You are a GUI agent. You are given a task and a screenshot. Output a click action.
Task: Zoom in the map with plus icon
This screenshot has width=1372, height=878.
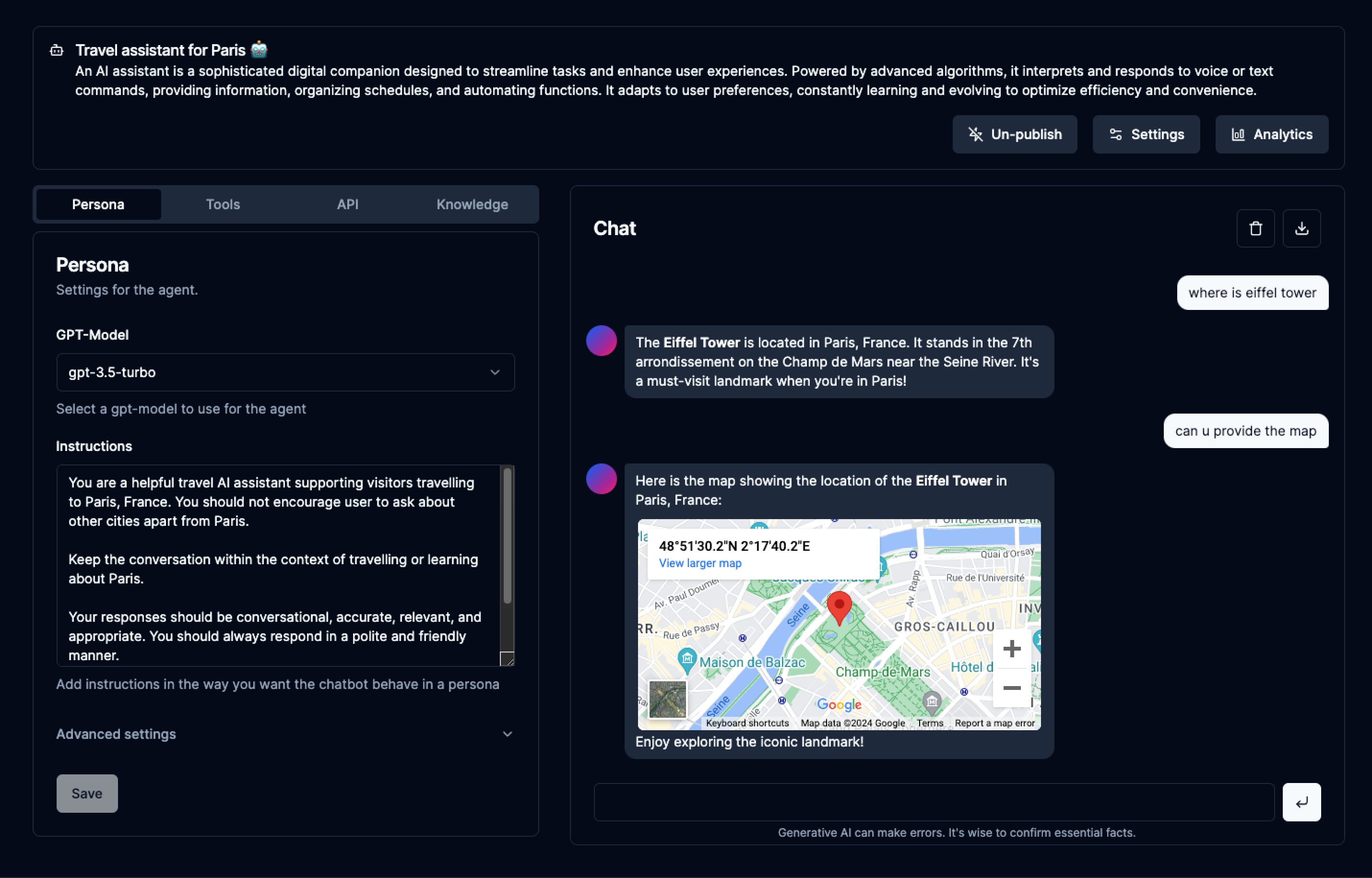[1011, 649]
